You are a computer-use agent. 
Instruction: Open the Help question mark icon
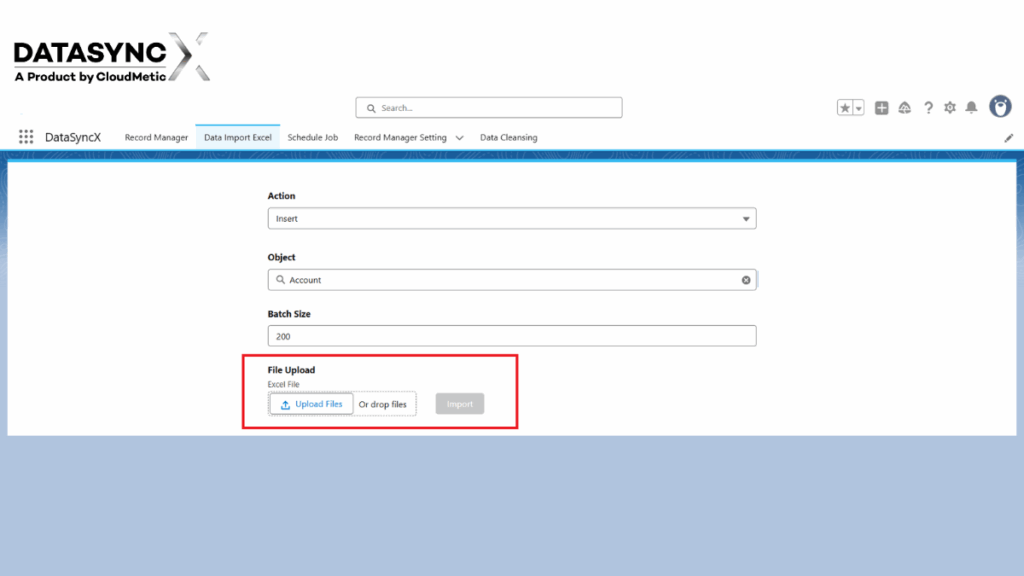tap(928, 108)
